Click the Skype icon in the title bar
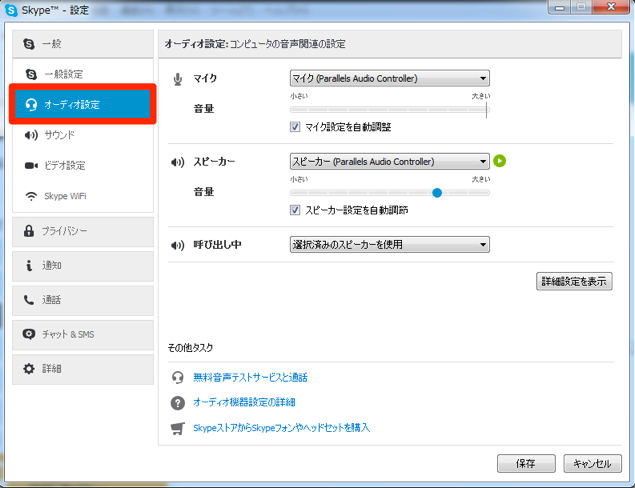Image resolution: width=635 pixels, height=488 pixels. (11, 10)
